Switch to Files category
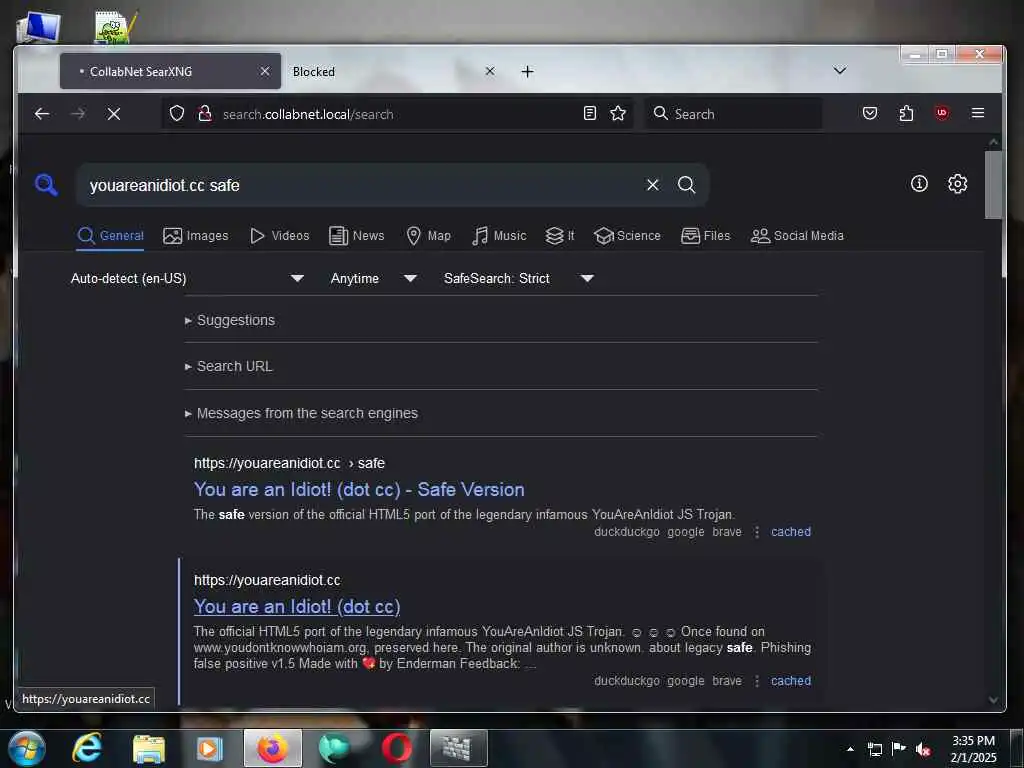Screen dimensions: 1024x768 (x=705, y=236)
